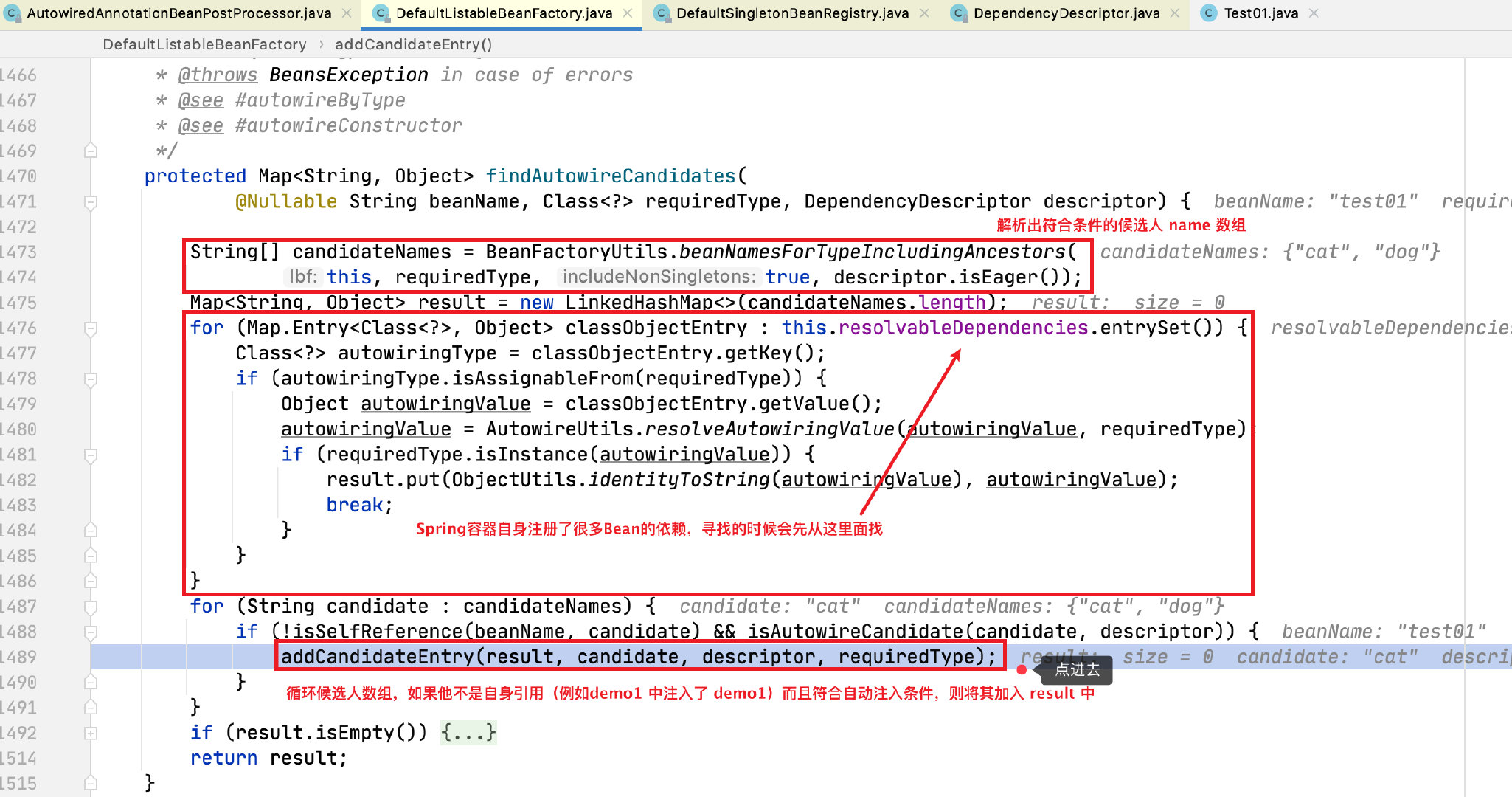
Task: Expand the folded block at line 1492 gutter
Action: (91, 733)
